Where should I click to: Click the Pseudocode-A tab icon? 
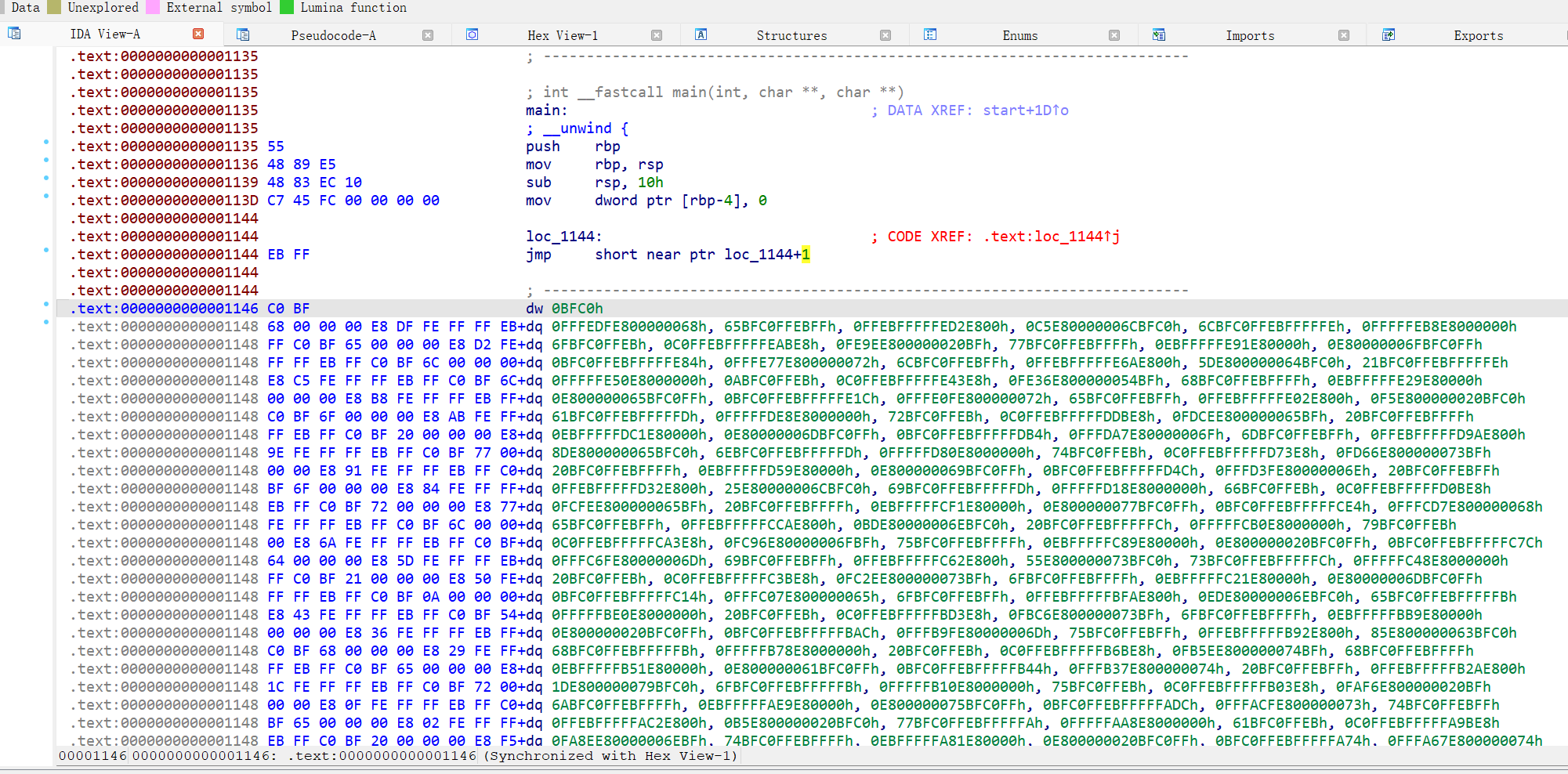pyautogui.click(x=243, y=34)
